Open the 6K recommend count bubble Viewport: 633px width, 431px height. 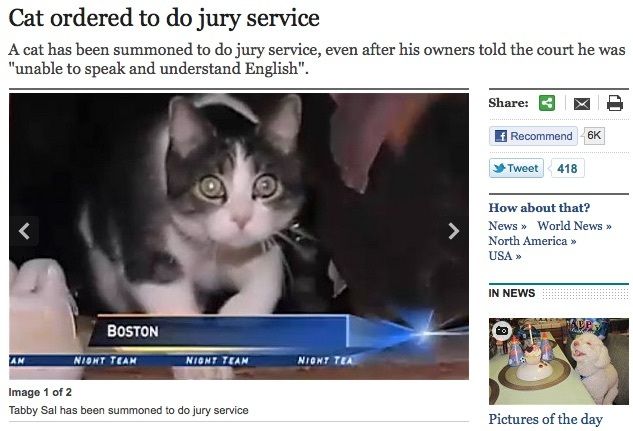coord(593,135)
